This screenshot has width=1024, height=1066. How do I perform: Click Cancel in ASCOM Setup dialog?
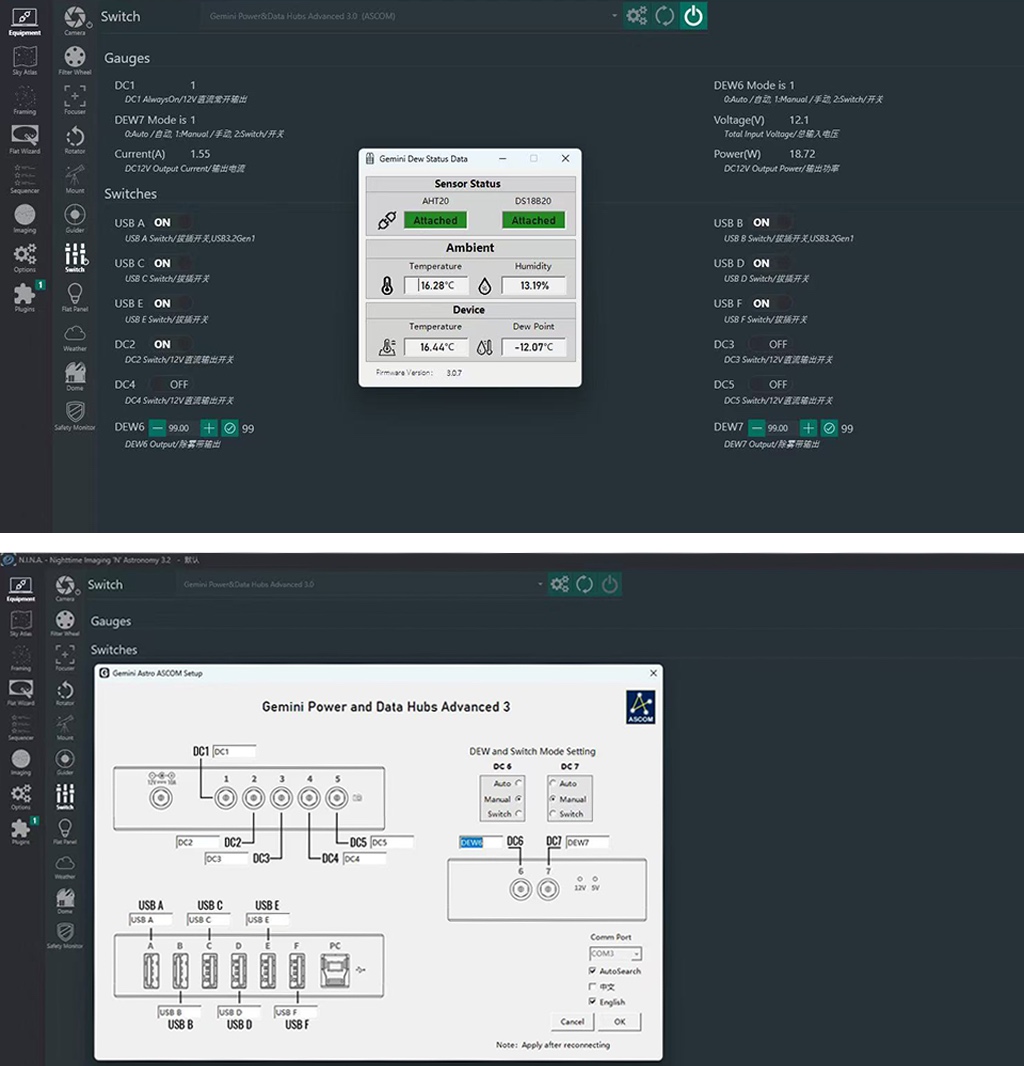pos(572,1021)
